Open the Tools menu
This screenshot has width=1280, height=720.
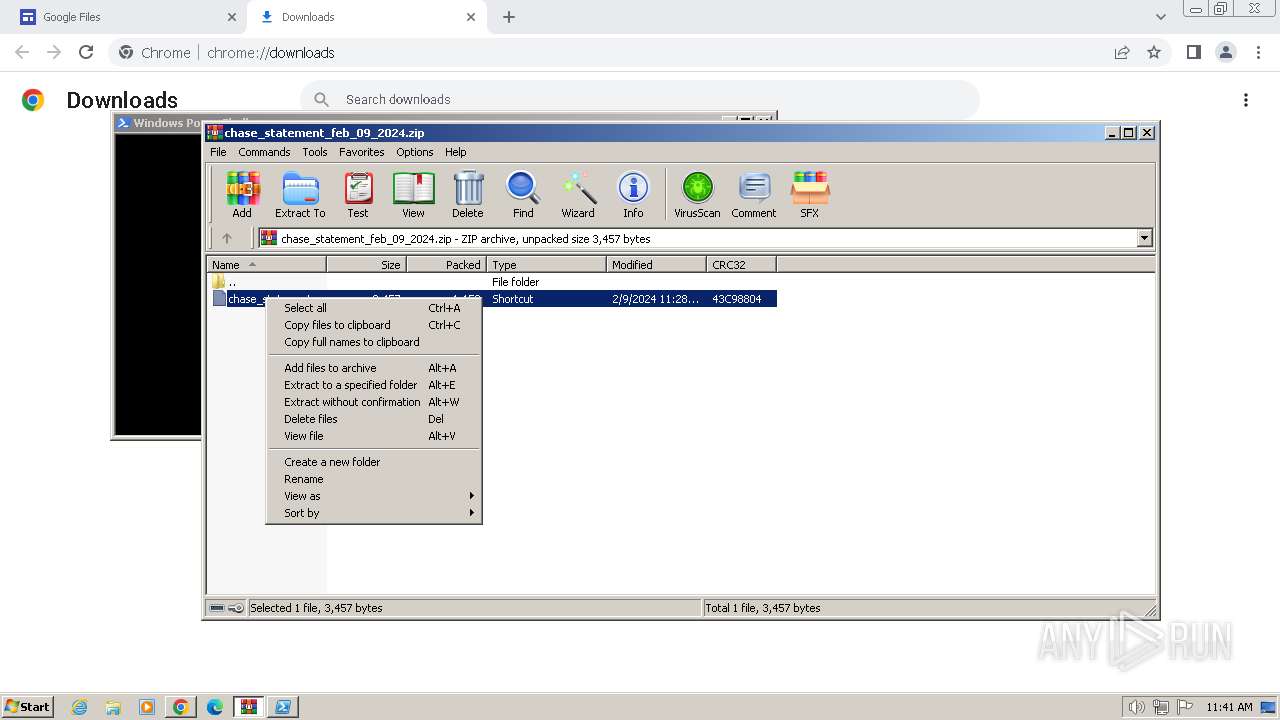315,152
